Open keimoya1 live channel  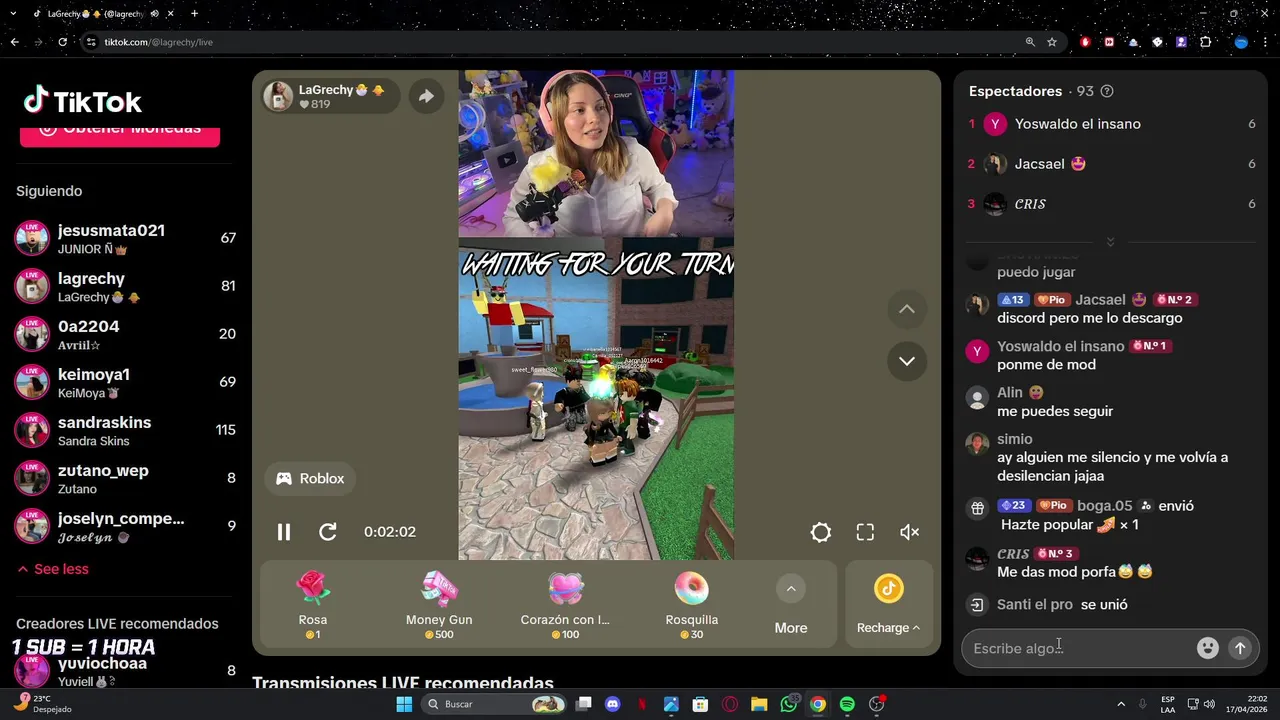124,382
